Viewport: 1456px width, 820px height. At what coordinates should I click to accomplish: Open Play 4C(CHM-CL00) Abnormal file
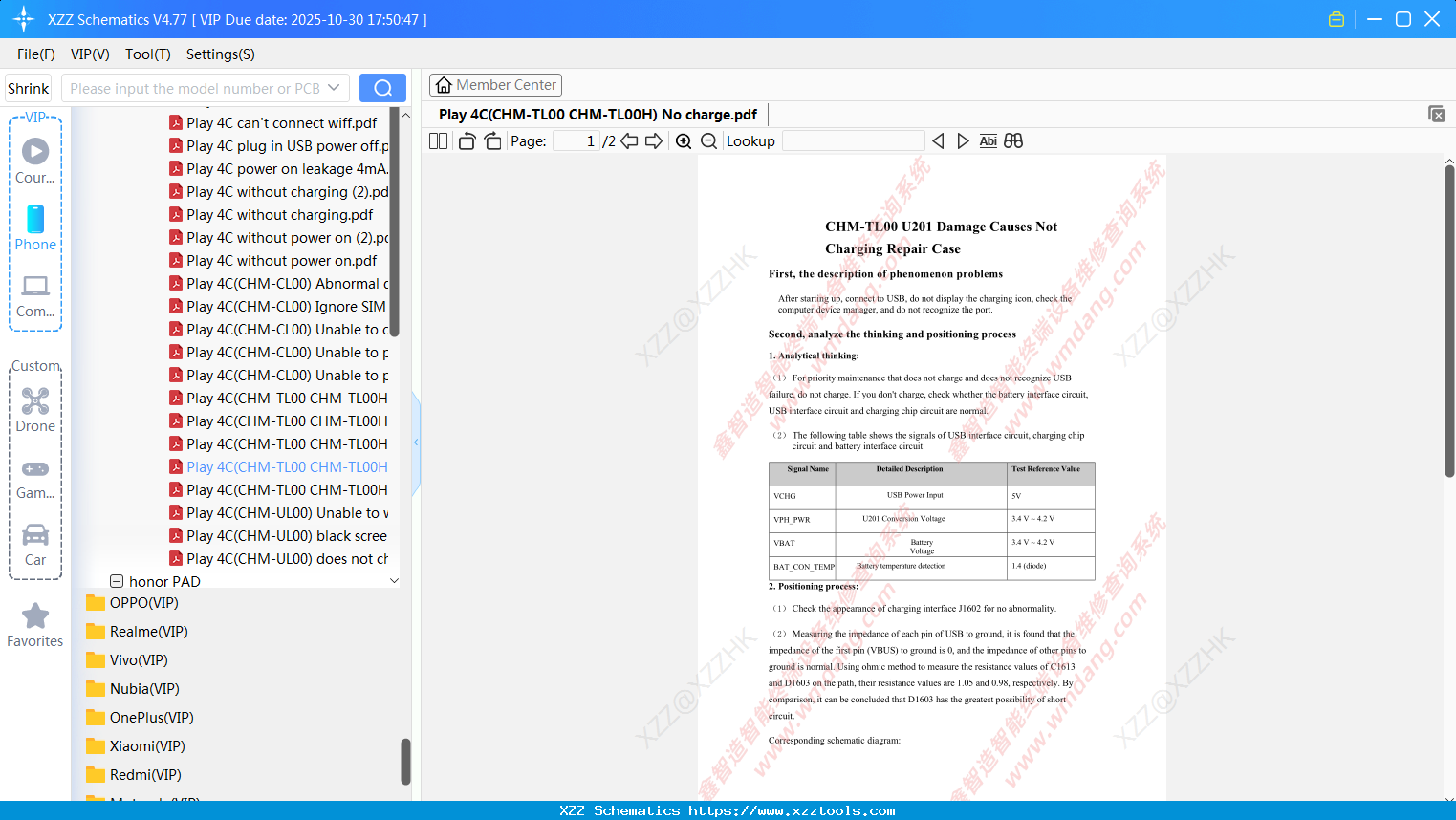[279, 284]
